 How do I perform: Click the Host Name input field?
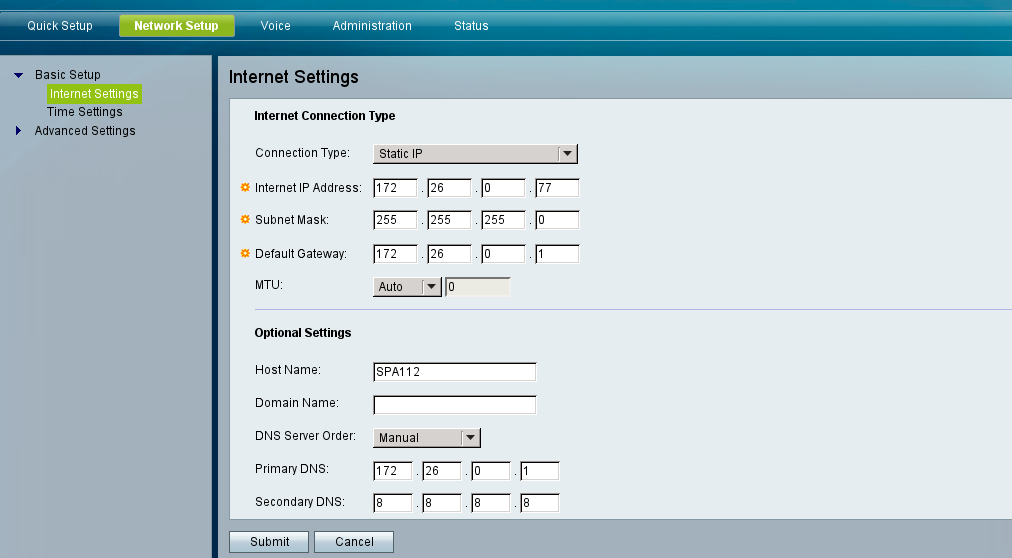pos(455,372)
